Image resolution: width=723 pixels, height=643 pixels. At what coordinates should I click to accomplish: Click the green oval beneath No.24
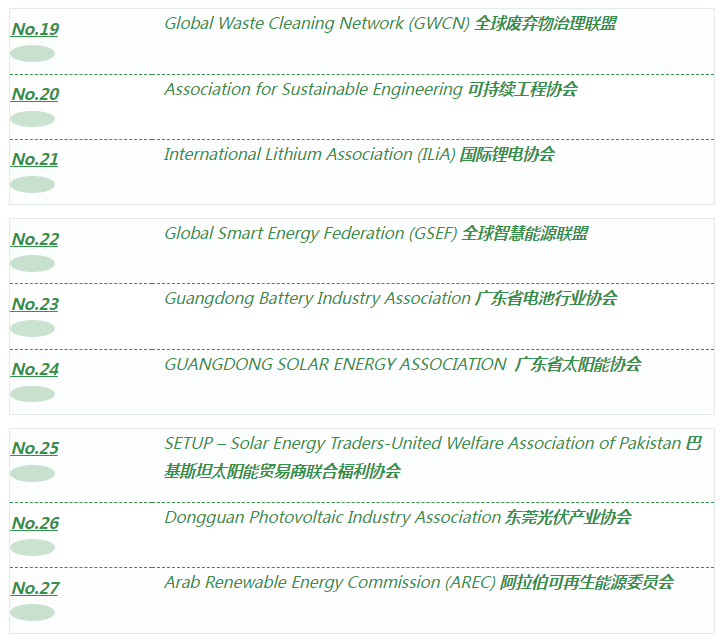32,394
